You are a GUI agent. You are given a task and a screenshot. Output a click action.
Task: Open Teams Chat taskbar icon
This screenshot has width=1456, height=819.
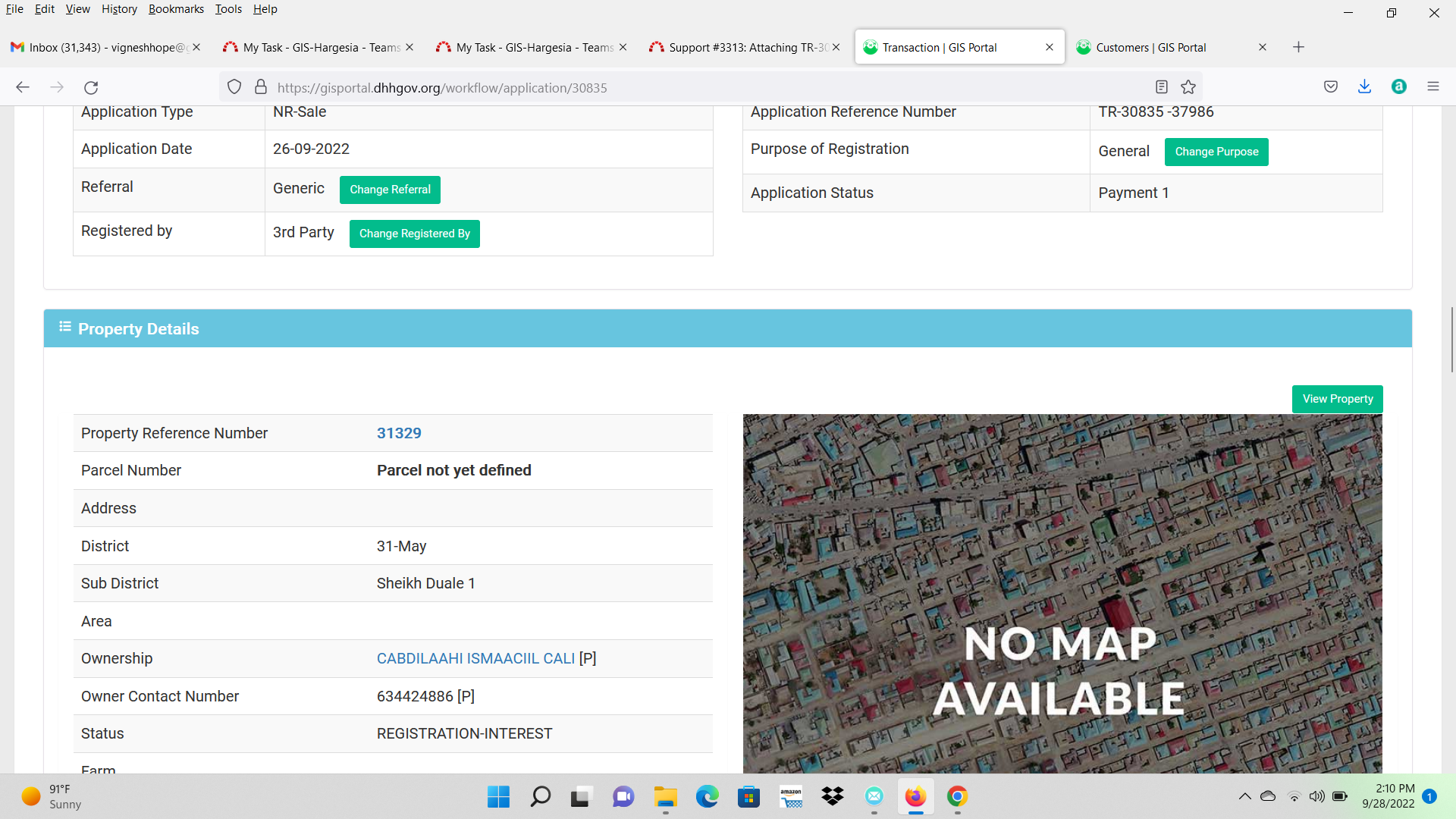pos(623,796)
